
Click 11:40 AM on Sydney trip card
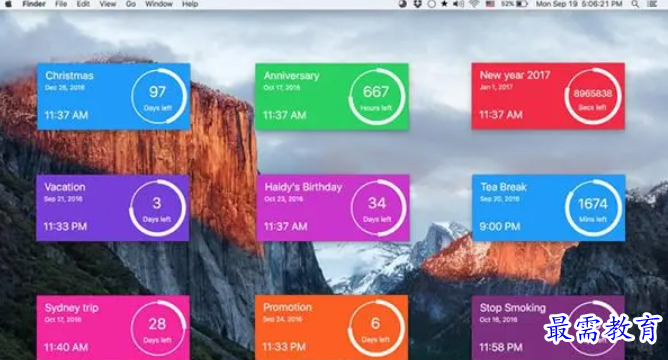[x=66, y=347]
